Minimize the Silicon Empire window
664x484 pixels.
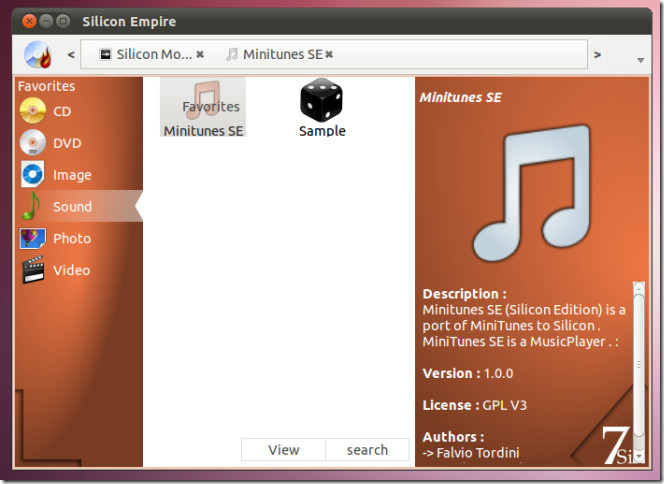click(x=46, y=21)
